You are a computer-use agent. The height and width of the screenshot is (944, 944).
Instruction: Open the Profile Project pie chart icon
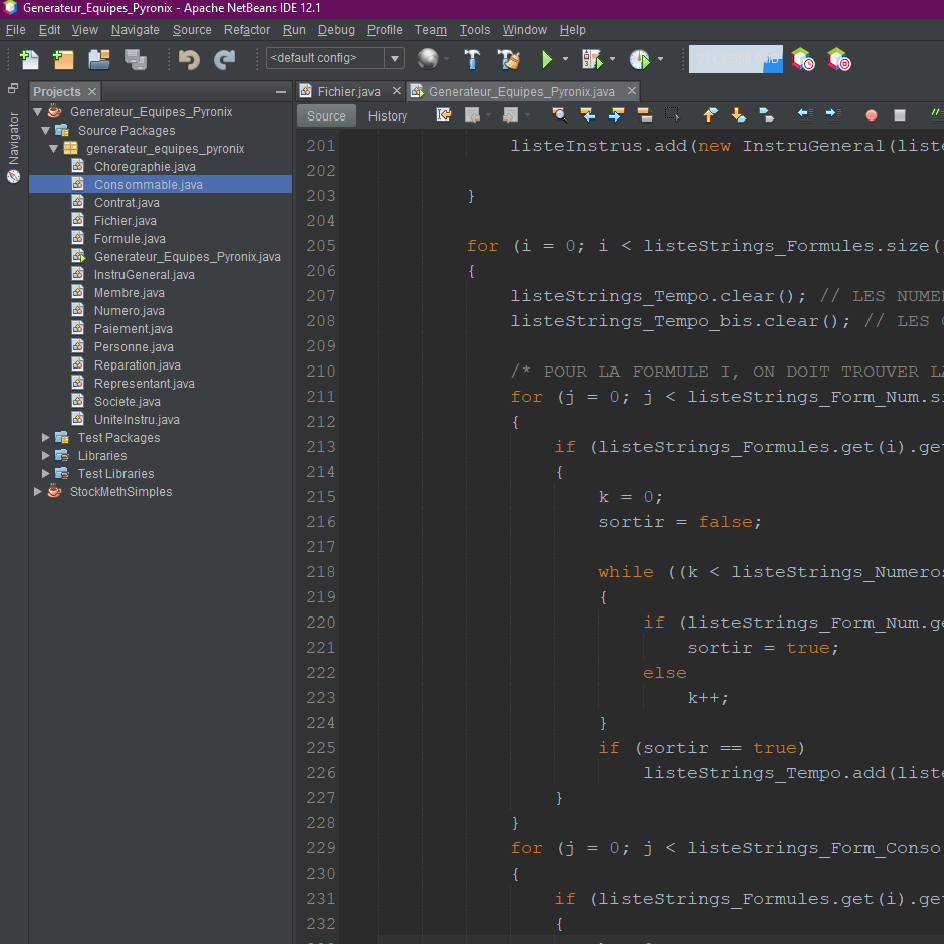coord(638,59)
